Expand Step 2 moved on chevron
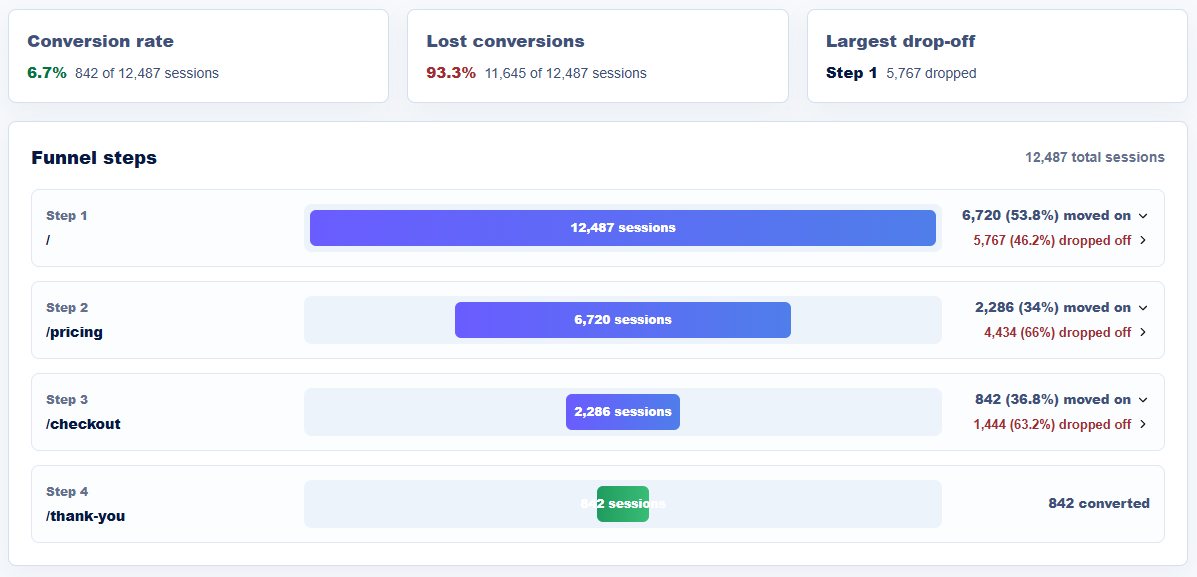1197x577 pixels. coord(1143,308)
